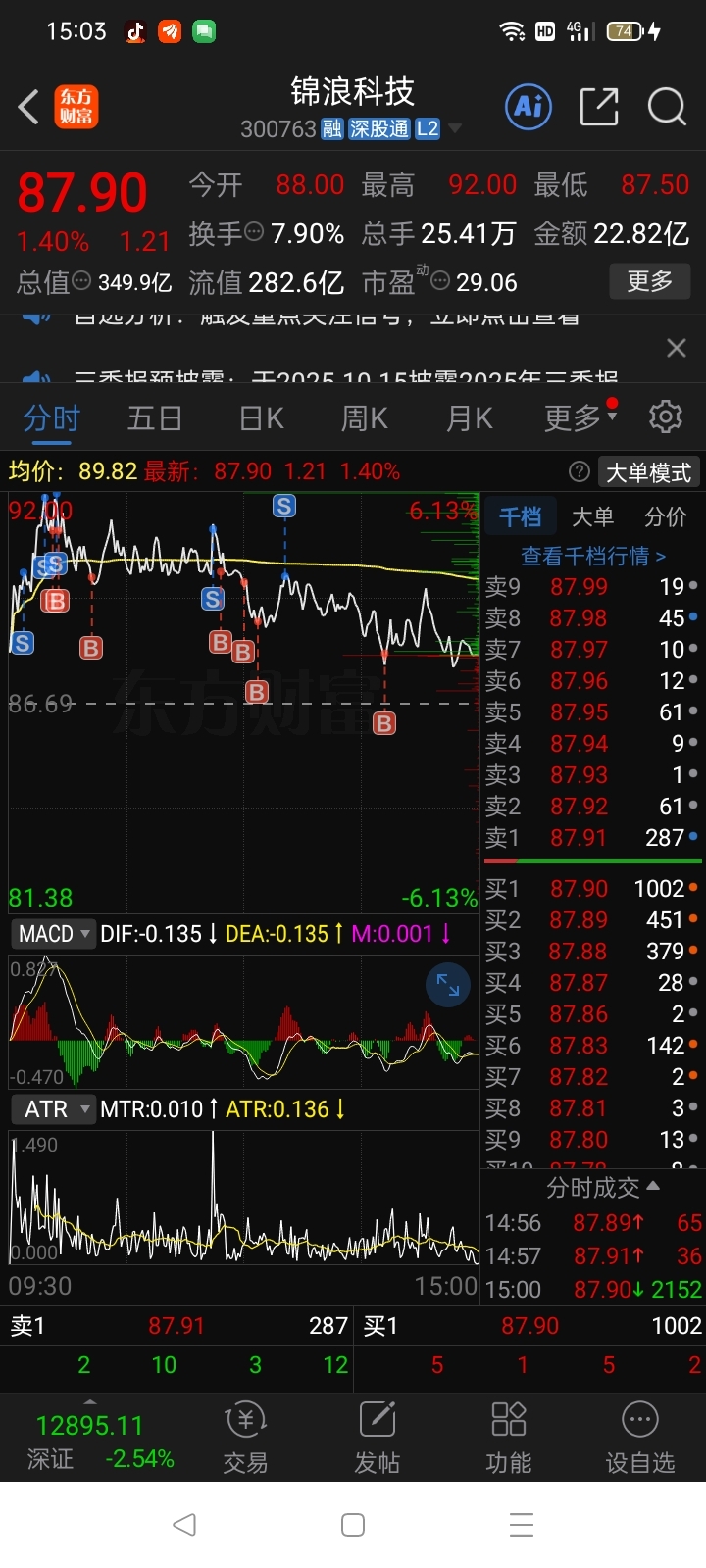Tap 深证 index 12895.11 value
Viewport: 706px width, 1568px height.
coord(89,1425)
